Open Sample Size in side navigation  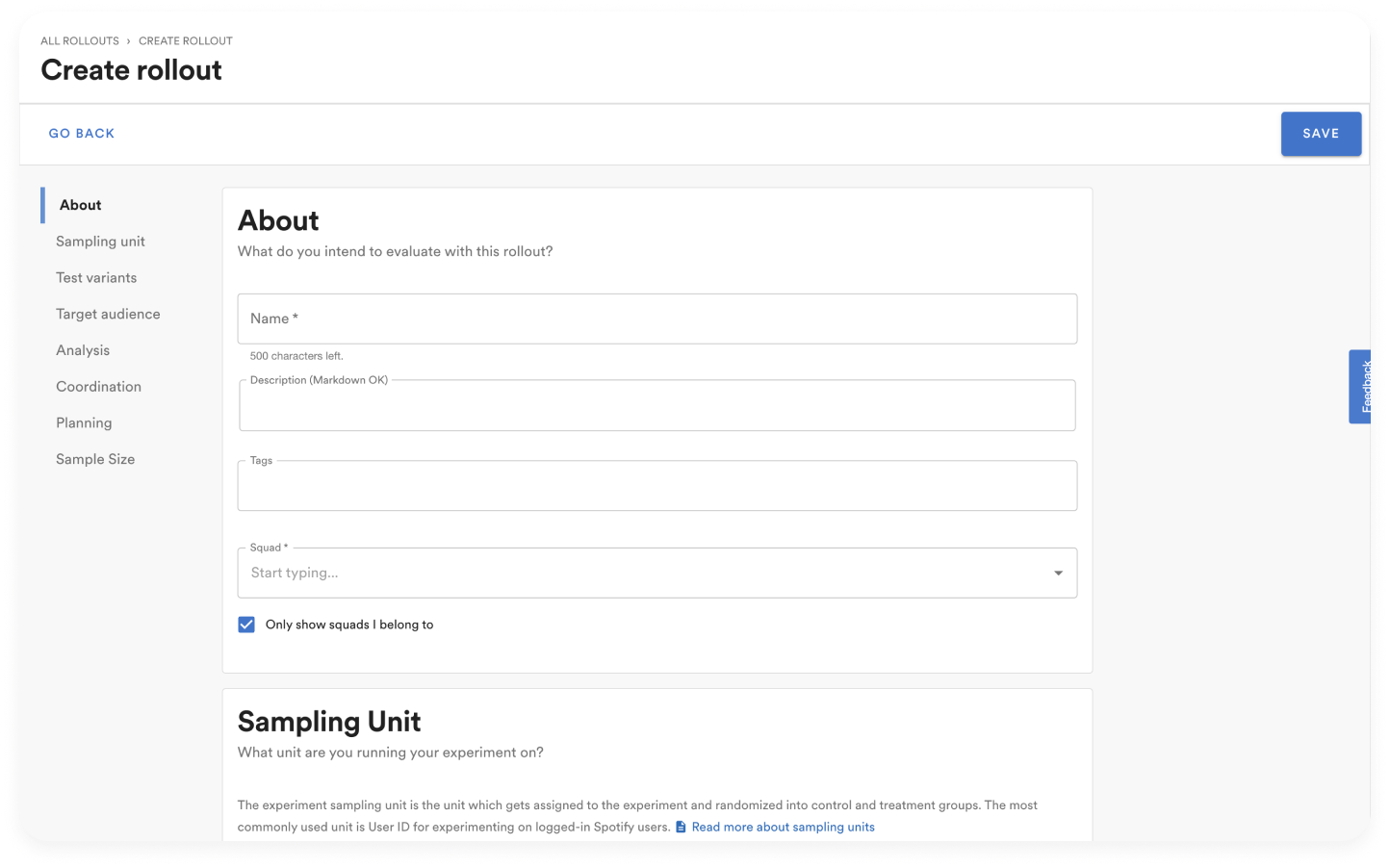pos(95,459)
